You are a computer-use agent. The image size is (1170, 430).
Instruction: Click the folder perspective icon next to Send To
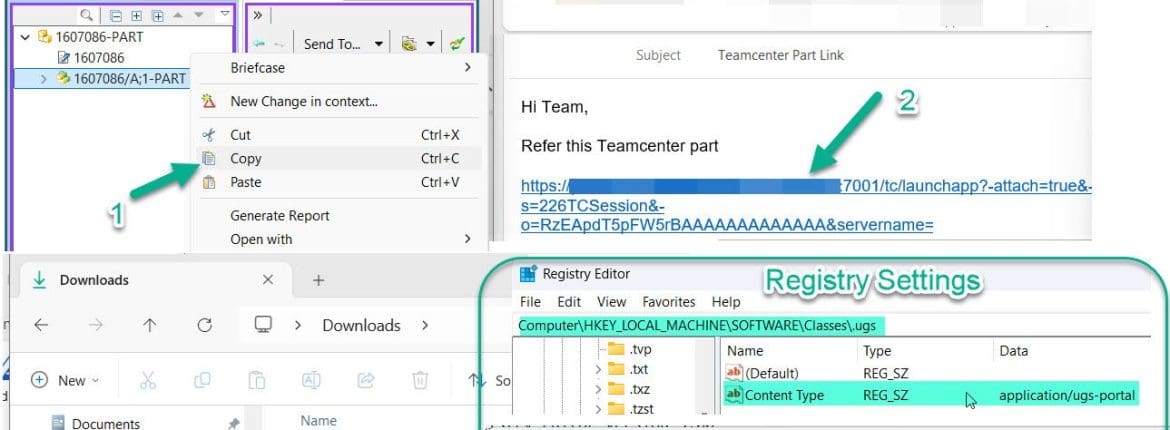pyautogui.click(x=409, y=44)
